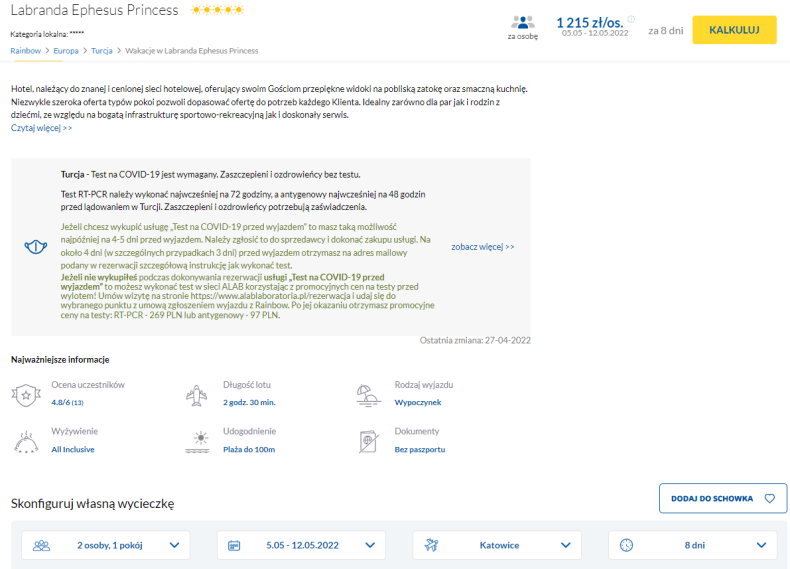Click 'Najważniejsze informacje' heading
The width and height of the screenshot is (790, 569).
60,359
